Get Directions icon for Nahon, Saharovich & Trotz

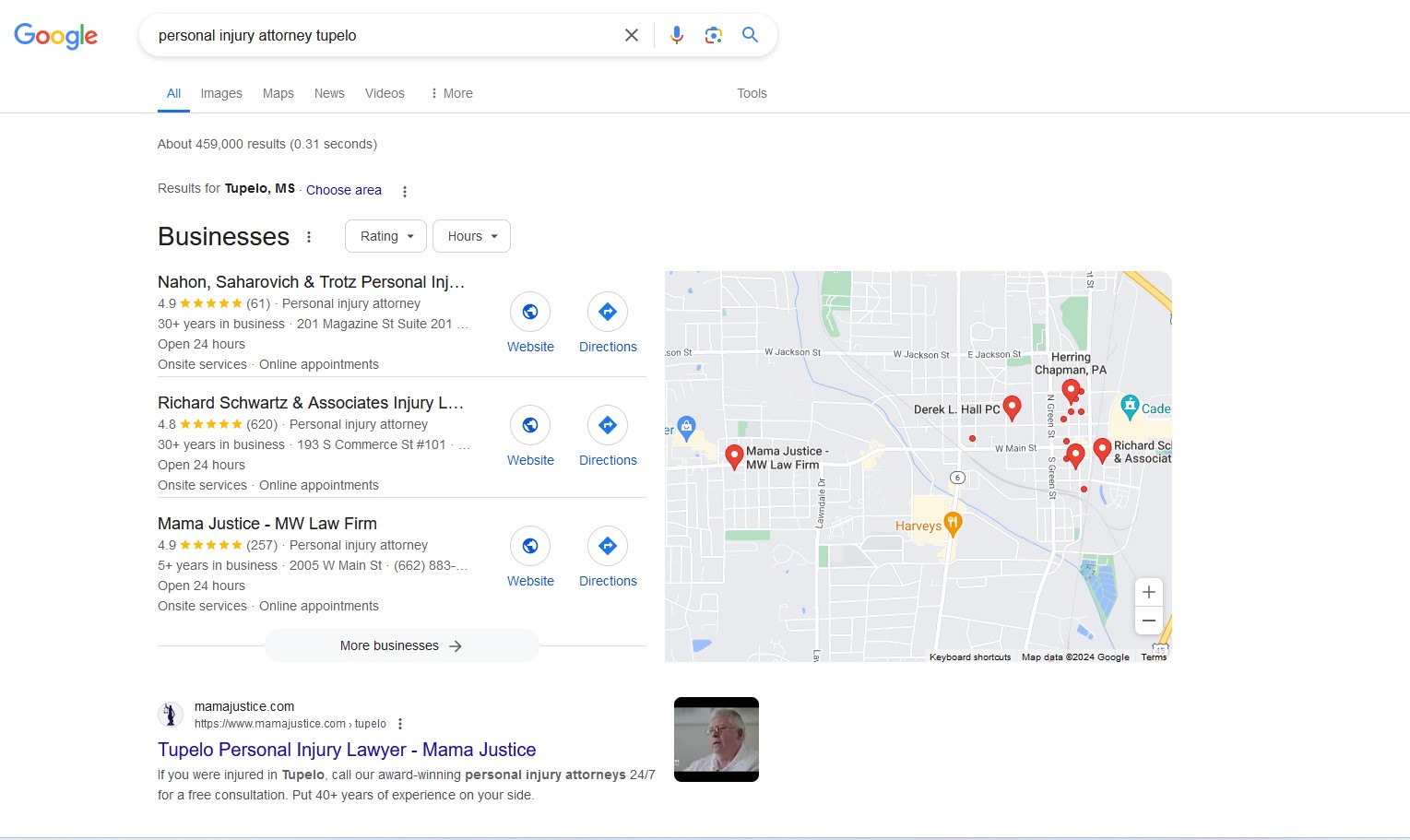coord(608,312)
